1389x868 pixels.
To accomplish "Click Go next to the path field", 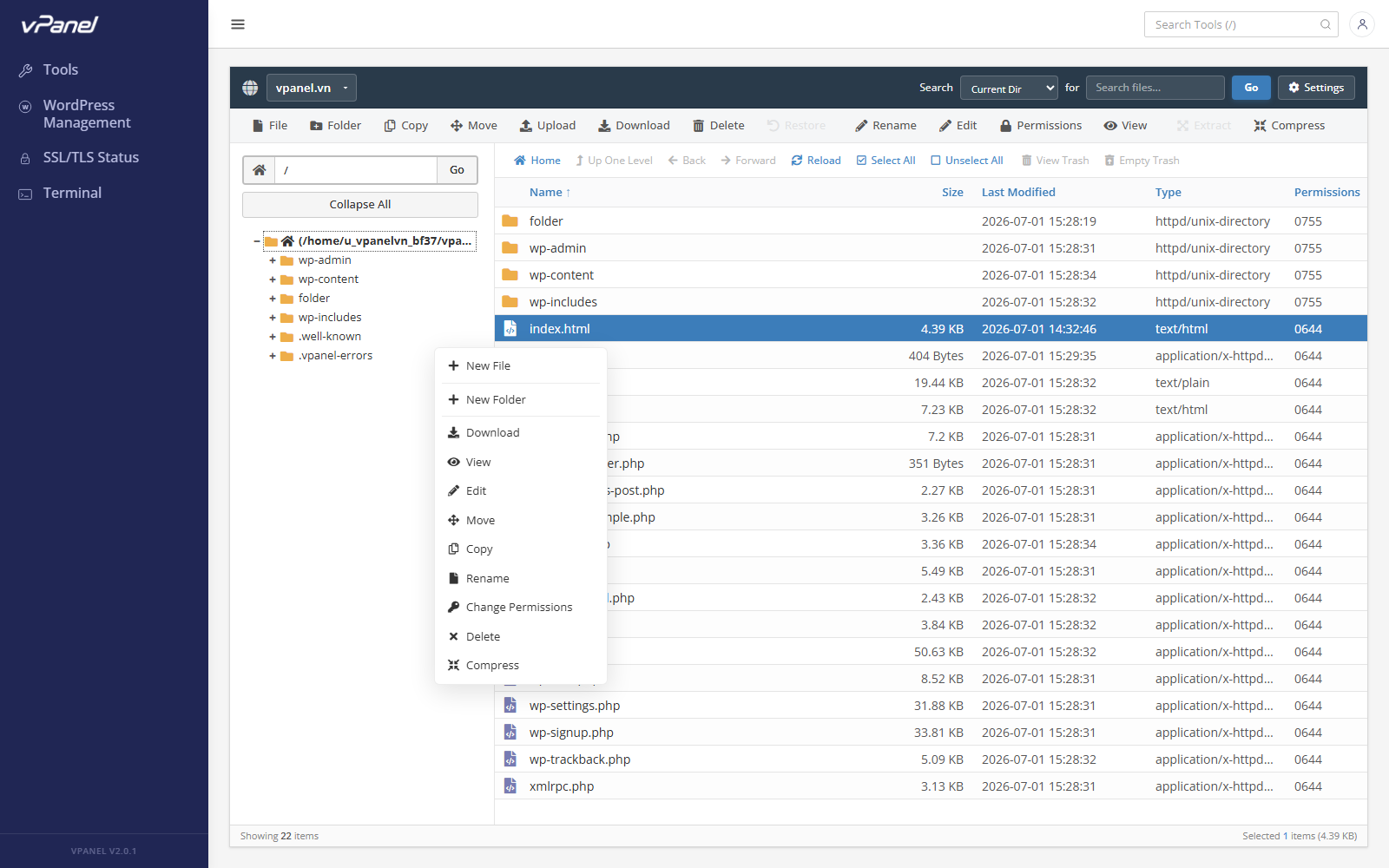I will point(457,170).
